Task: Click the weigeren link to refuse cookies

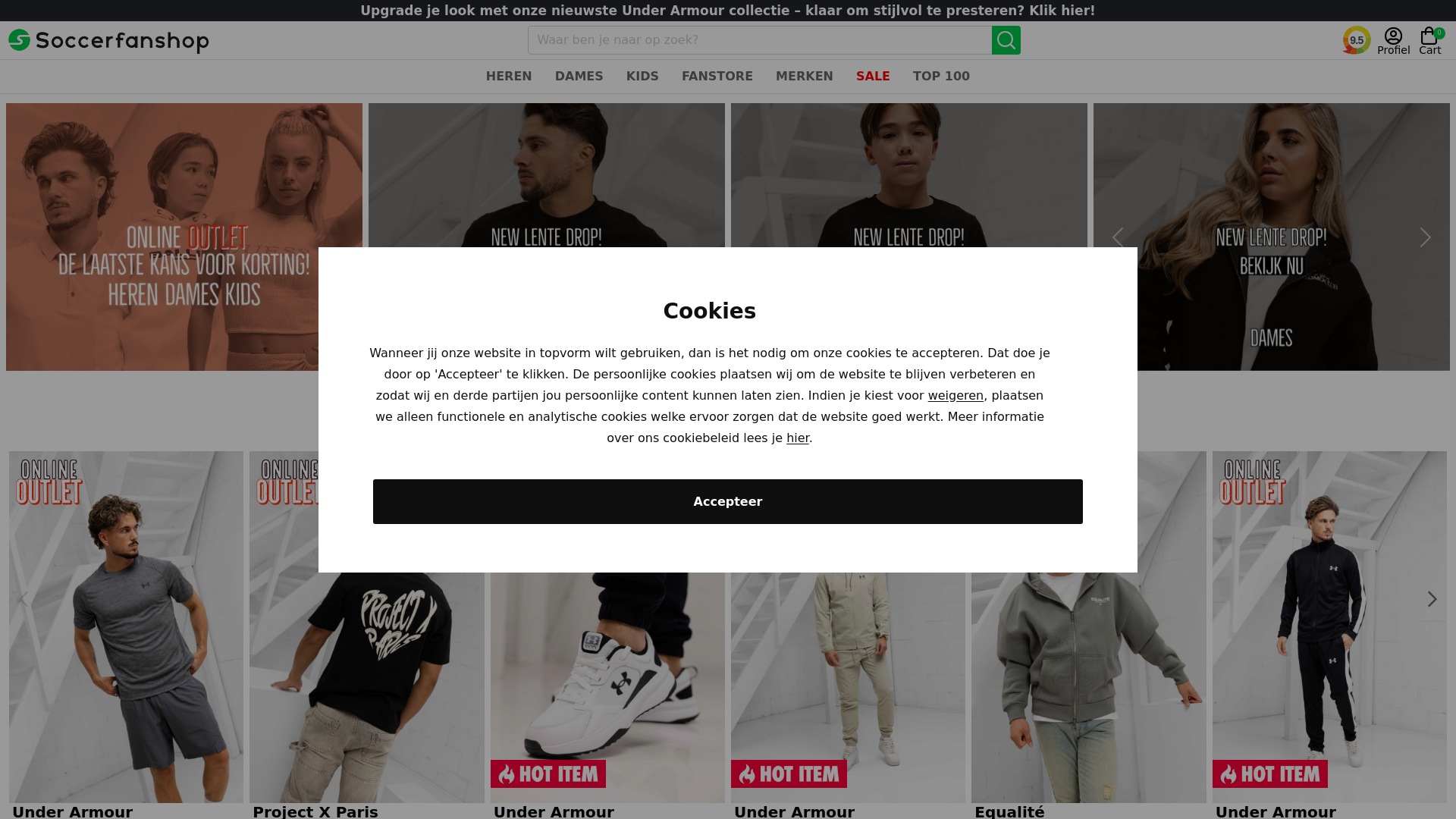Action: pos(955,396)
